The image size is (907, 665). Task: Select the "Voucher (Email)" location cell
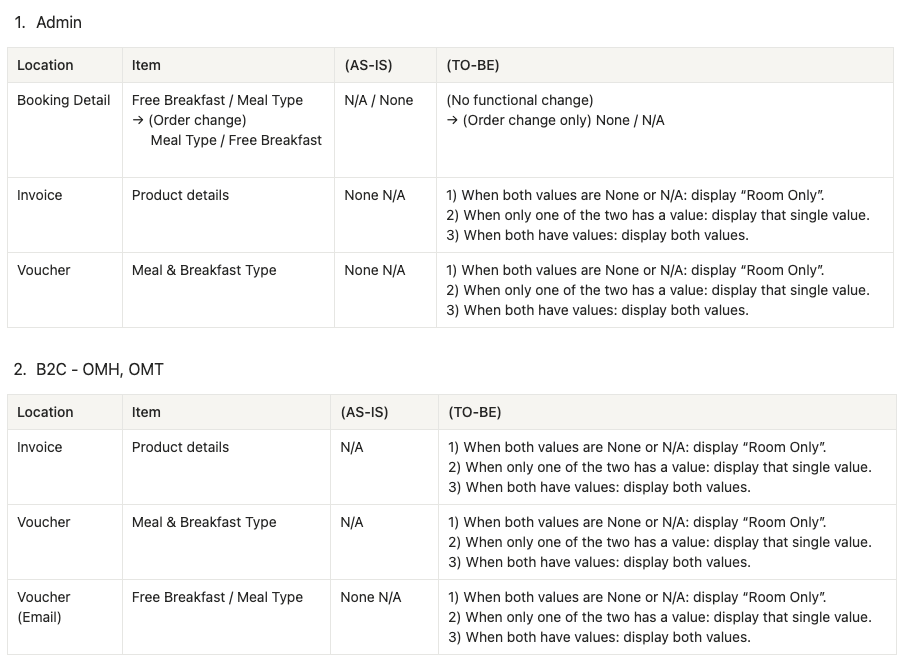click(43, 606)
